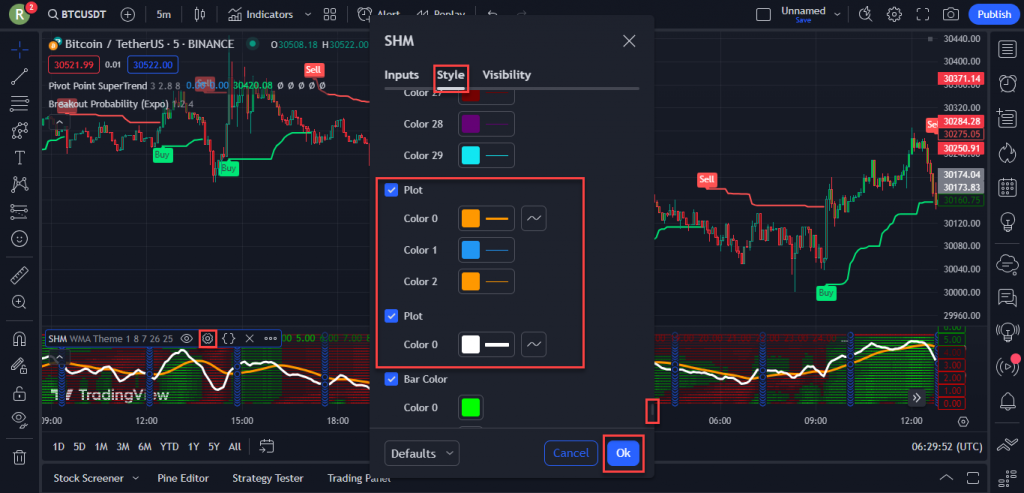Open the BTCUSDT symbol search field
The image size is (1024, 493).
pos(78,14)
